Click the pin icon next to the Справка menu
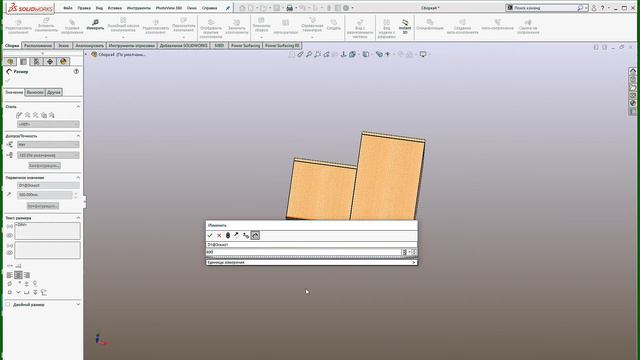Screen dimensions: 640x360 [228, 8]
